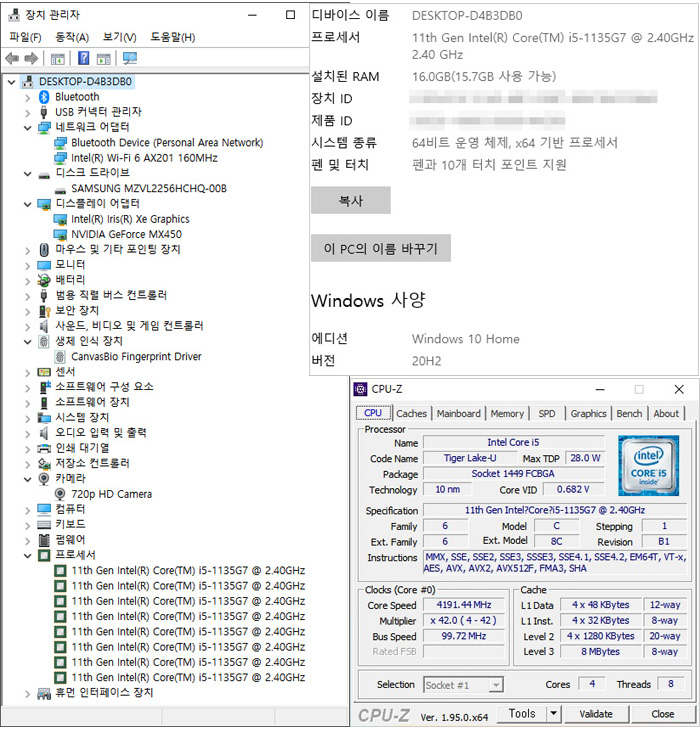The width and height of the screenshot is (700, 732).
Task: Click the USB 커넥터 관리자 plug icon
Action: pyautogui.click(x=44, y=112)
